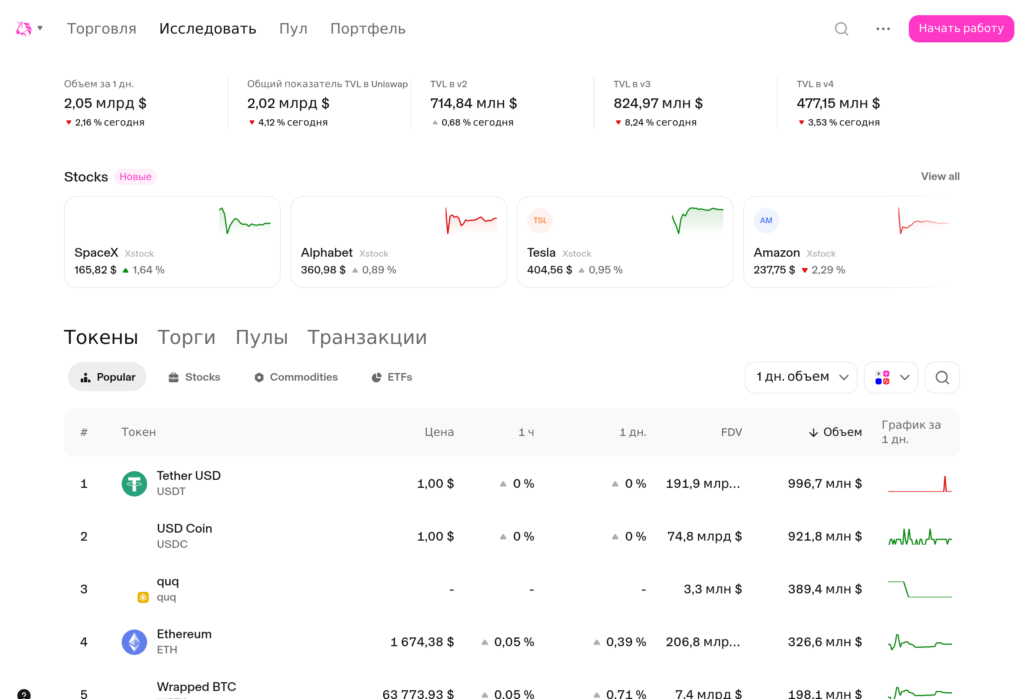Select the Popular filter chip
This screenshot has width=1024, height=699.
tap(107, 377)
